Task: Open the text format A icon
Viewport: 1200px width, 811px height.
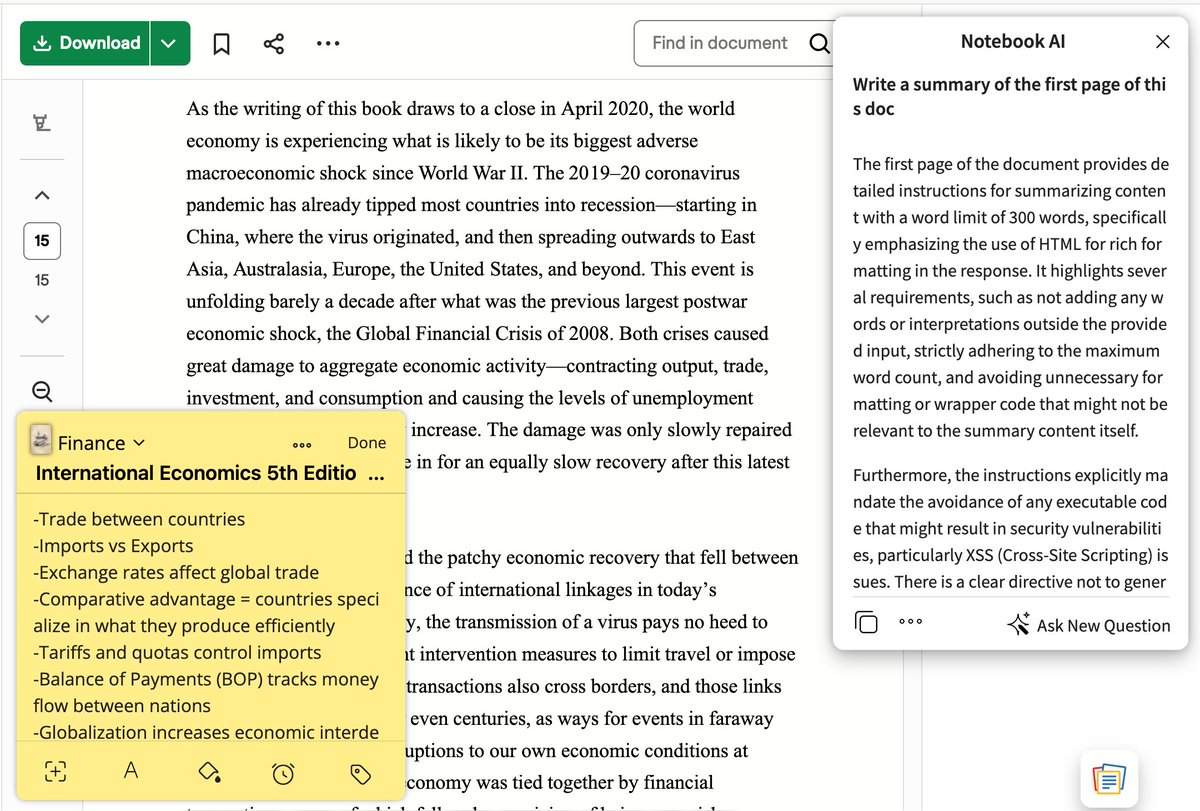Action: [130, 771]
